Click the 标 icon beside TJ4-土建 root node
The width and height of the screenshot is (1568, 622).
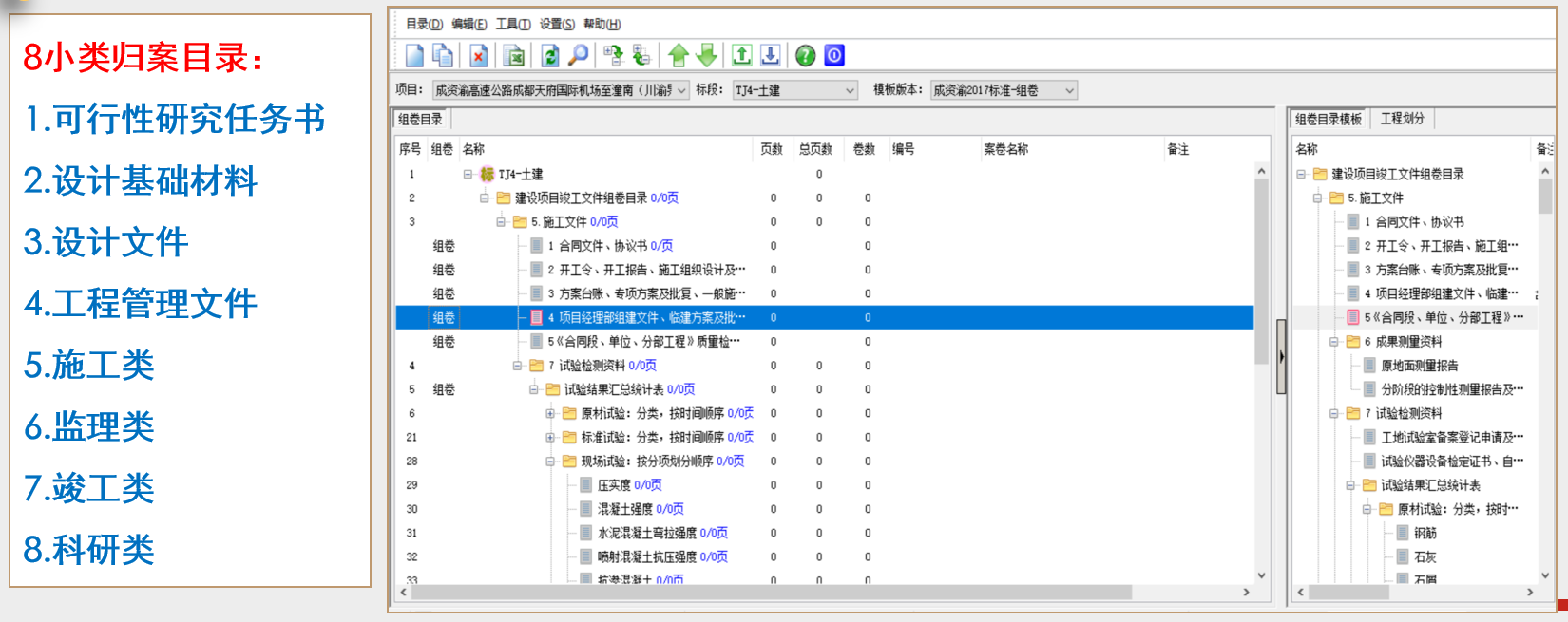(488, 174)
